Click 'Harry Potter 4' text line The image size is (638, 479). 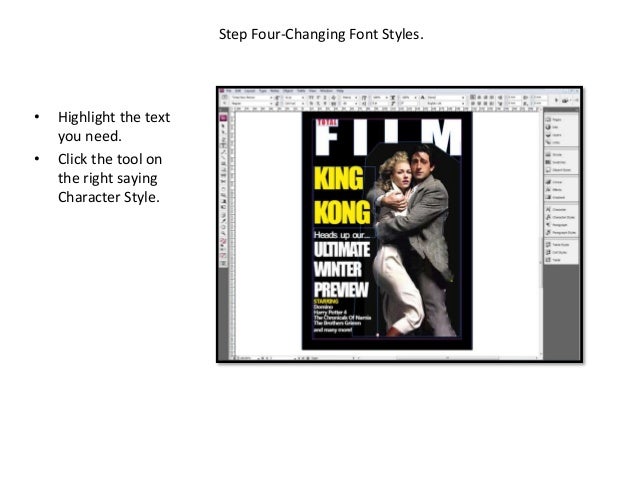[330, 312]
